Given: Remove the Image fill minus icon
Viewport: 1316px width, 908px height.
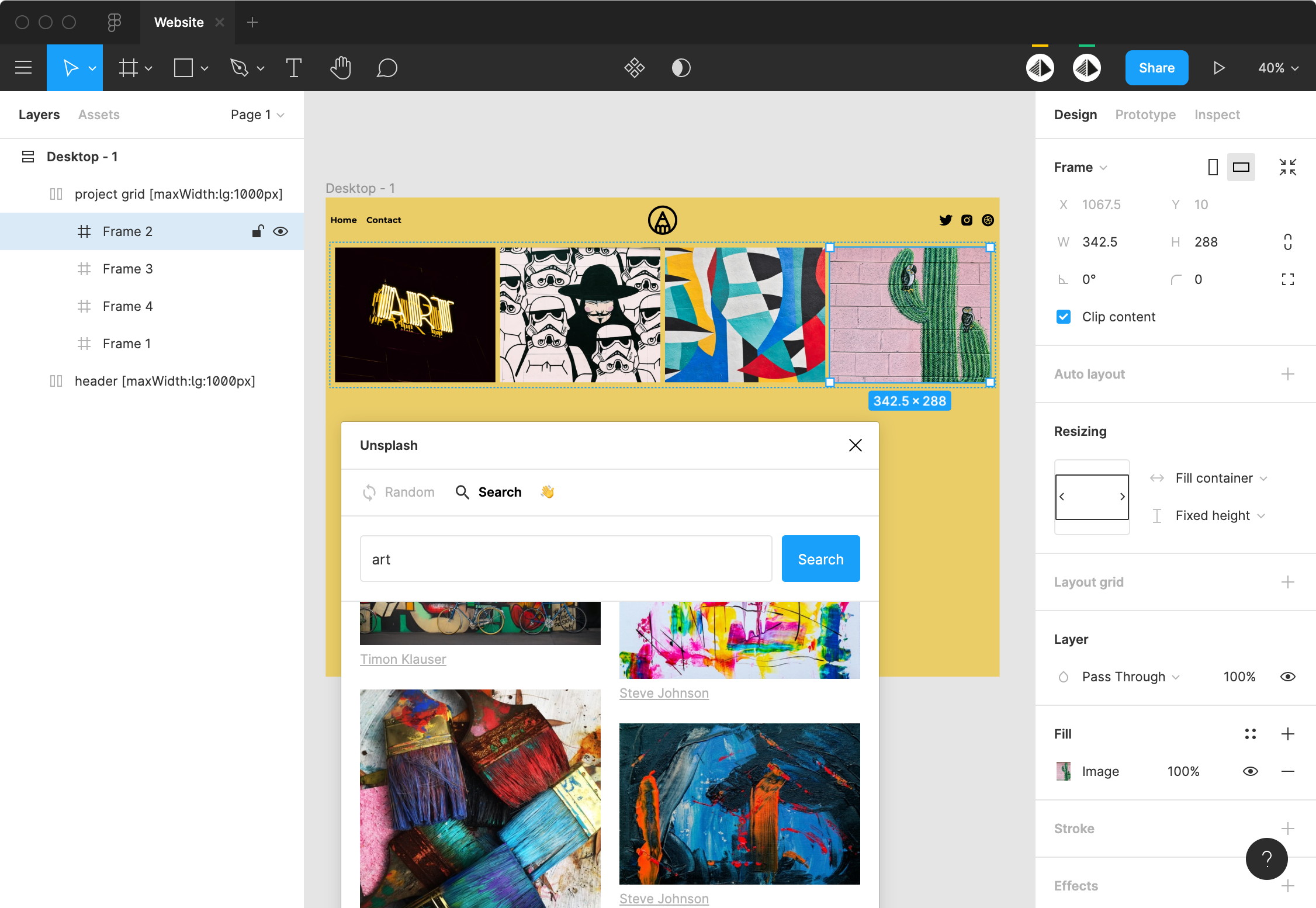Looking at the screenshot, I should (x=1288, y=771).
